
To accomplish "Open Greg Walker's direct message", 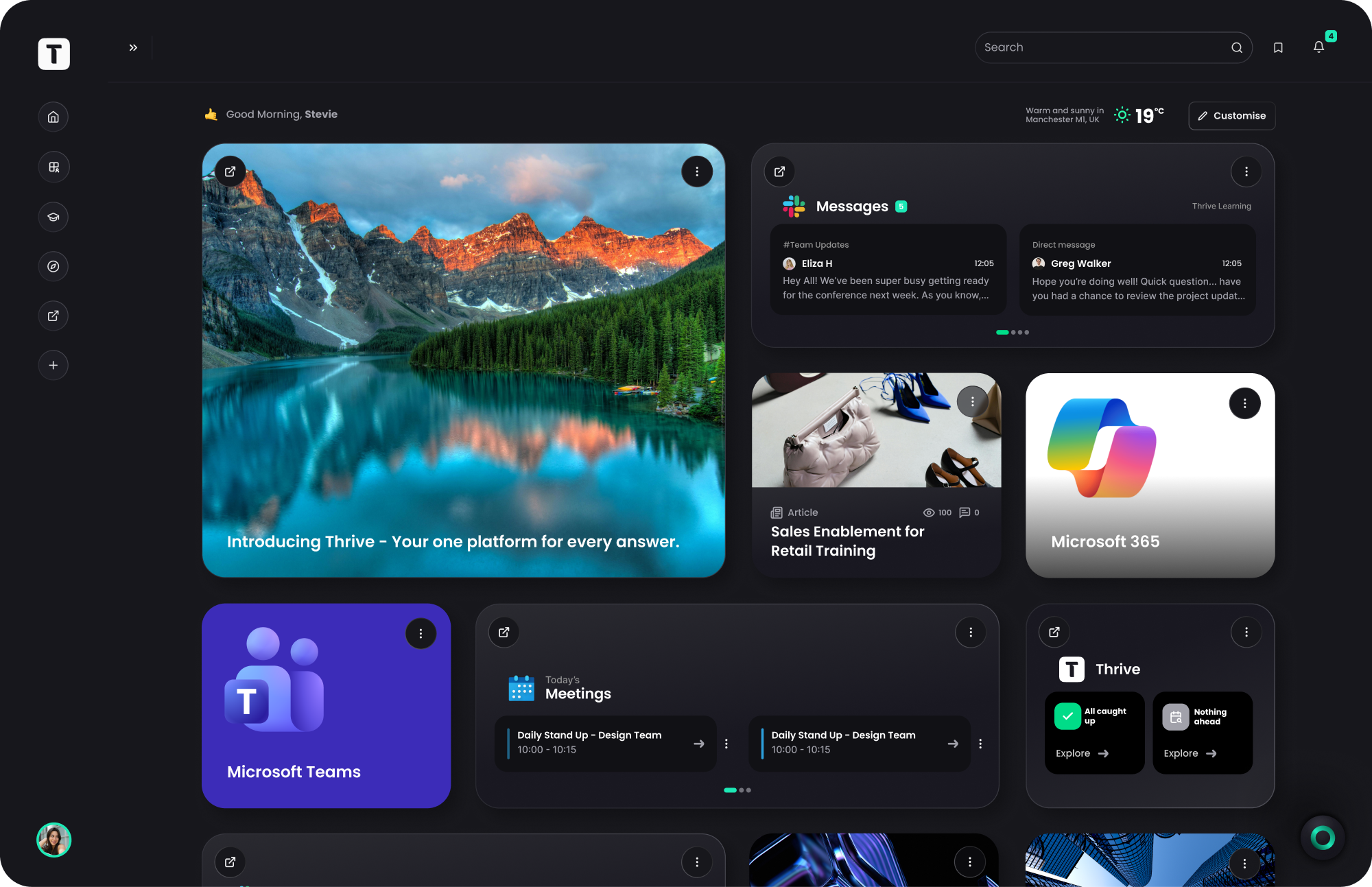I will tap(1137, 270).
